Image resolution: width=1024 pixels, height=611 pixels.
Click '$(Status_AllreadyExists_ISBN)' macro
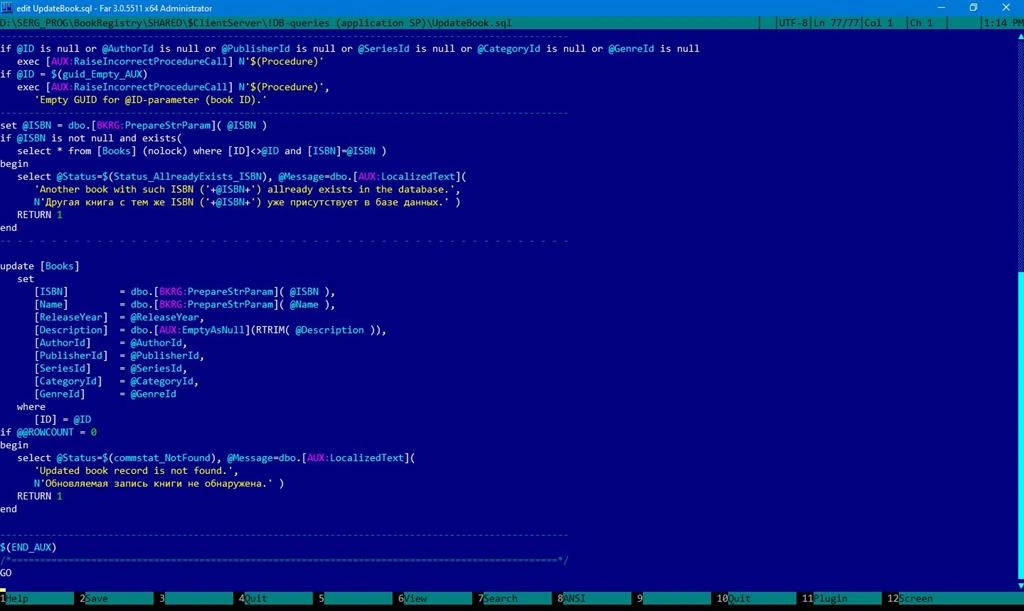(x=186, y=176)
